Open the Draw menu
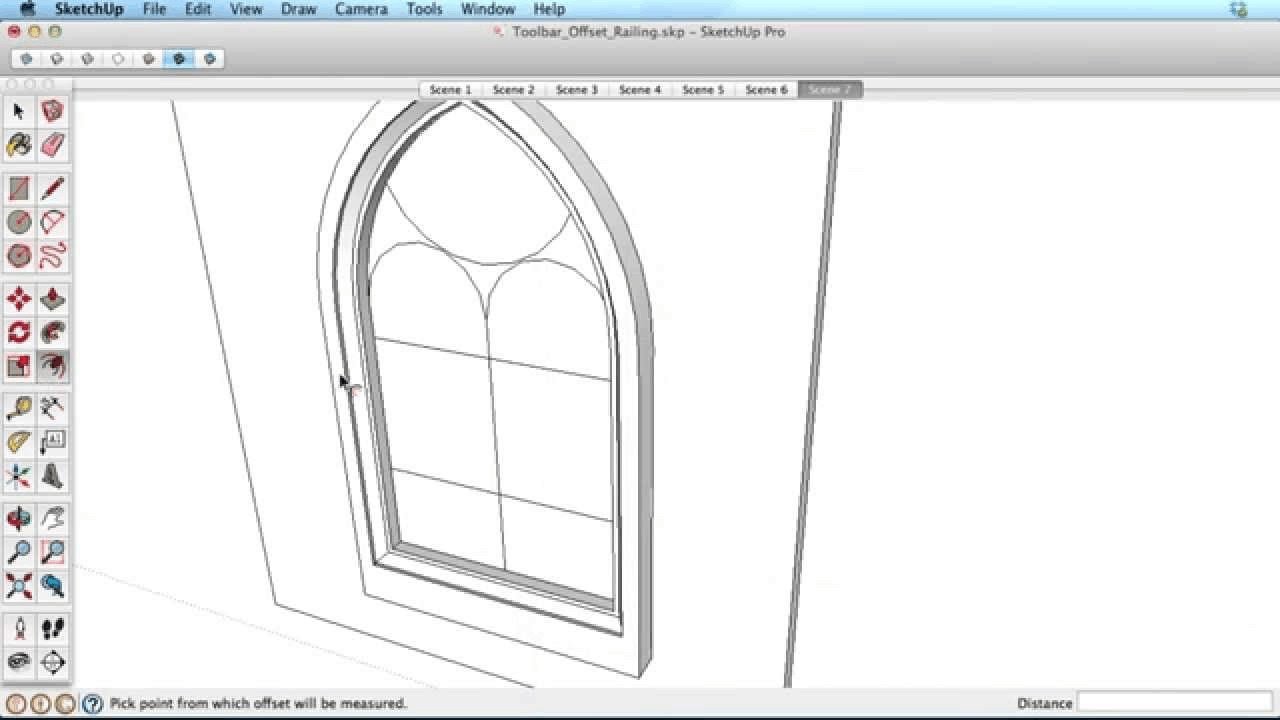 298,9
